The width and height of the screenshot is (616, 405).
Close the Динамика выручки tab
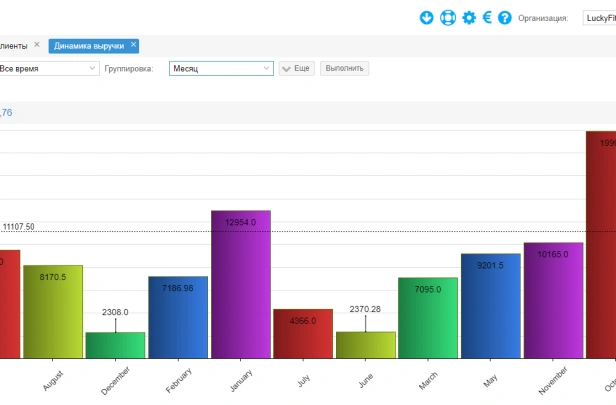(x=134, y=45)
